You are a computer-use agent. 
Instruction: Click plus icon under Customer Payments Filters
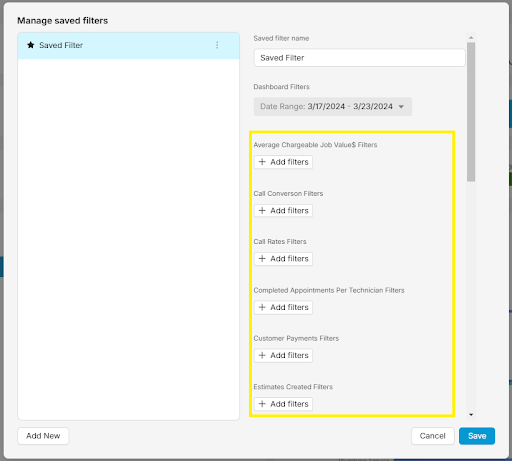click(x=262, y=355)
